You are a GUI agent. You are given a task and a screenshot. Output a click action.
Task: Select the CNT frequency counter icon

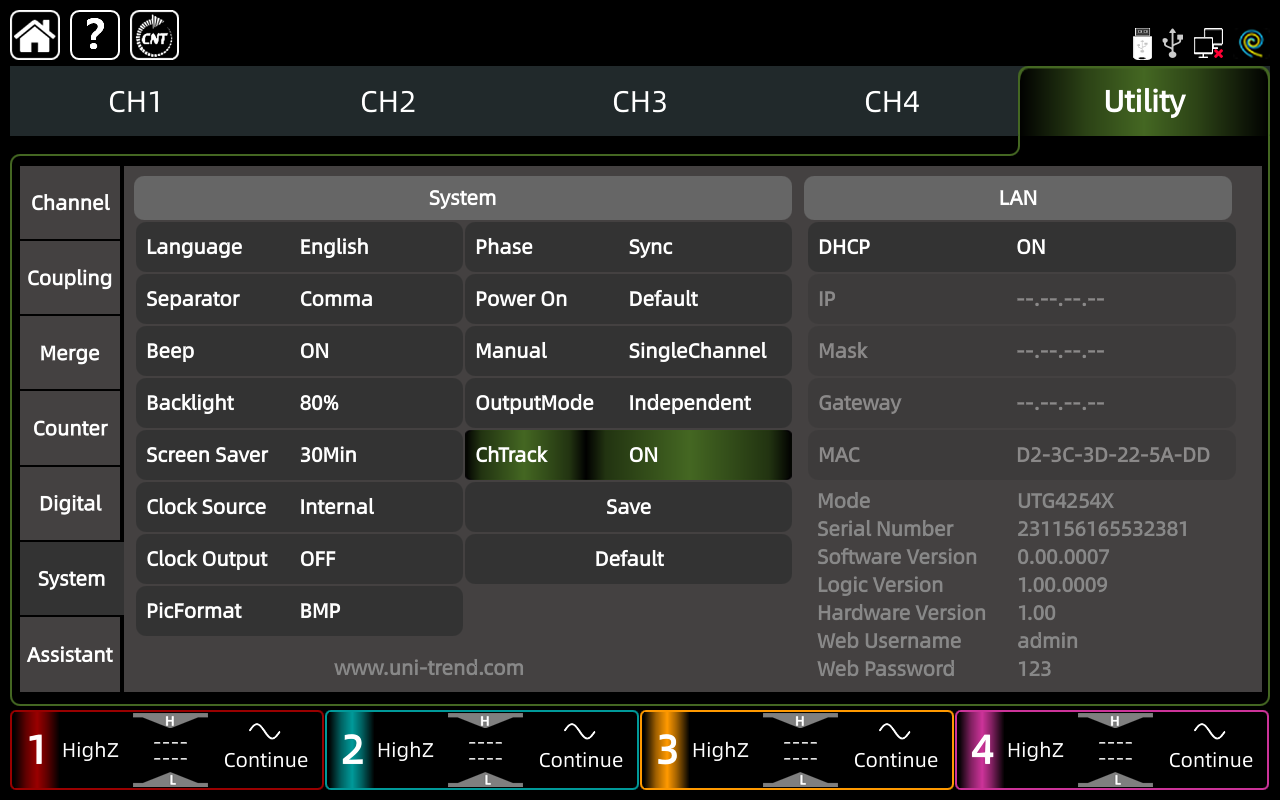click(154, 34)
